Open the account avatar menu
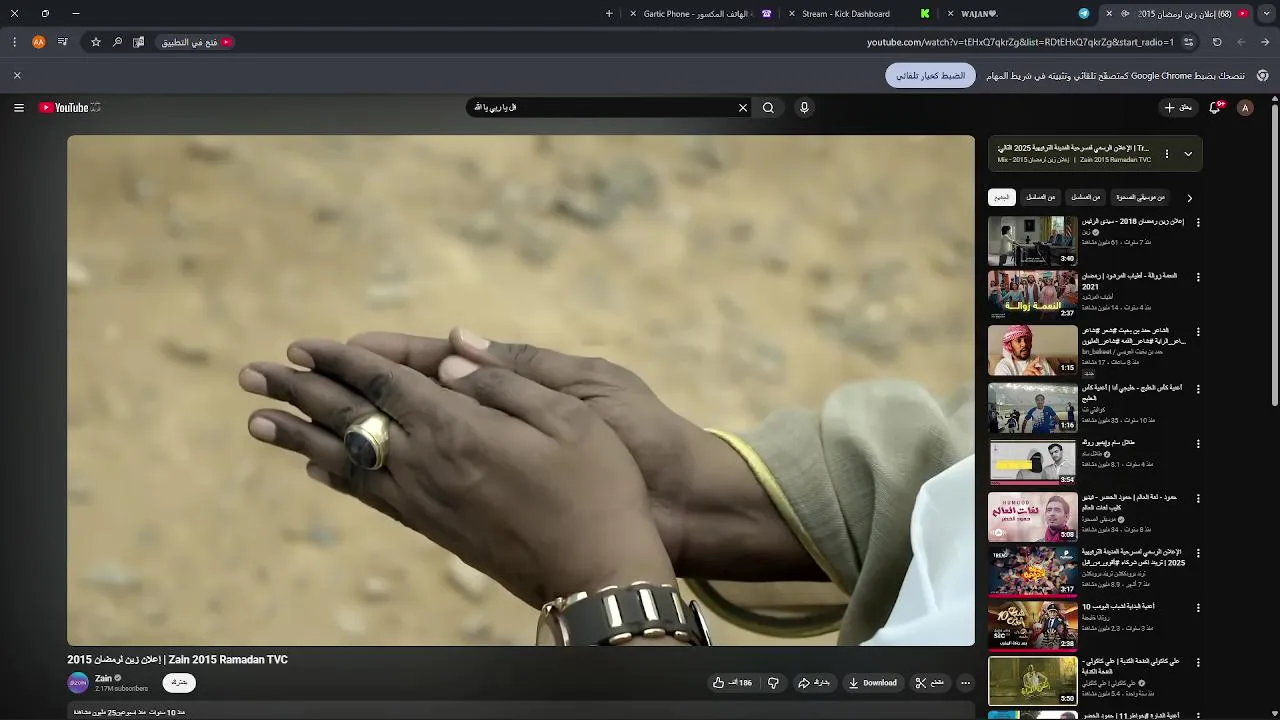 click(x=1245, y=108)
